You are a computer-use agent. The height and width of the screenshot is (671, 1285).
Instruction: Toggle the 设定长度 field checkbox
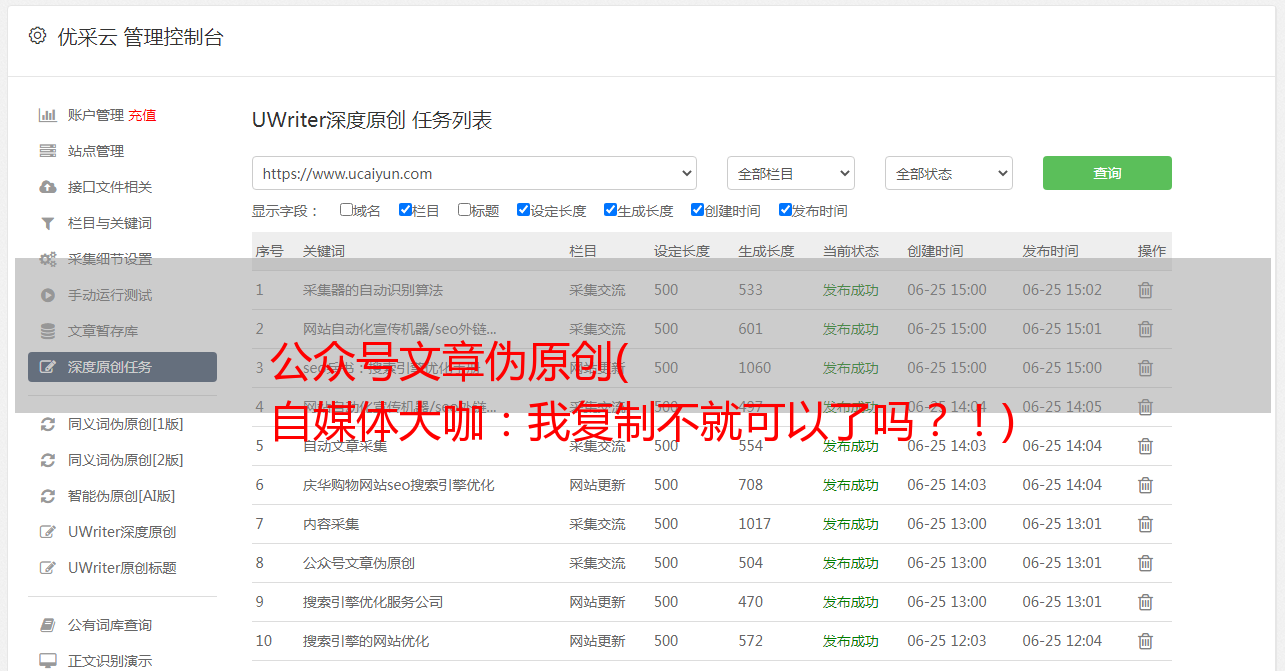(523, 210)
